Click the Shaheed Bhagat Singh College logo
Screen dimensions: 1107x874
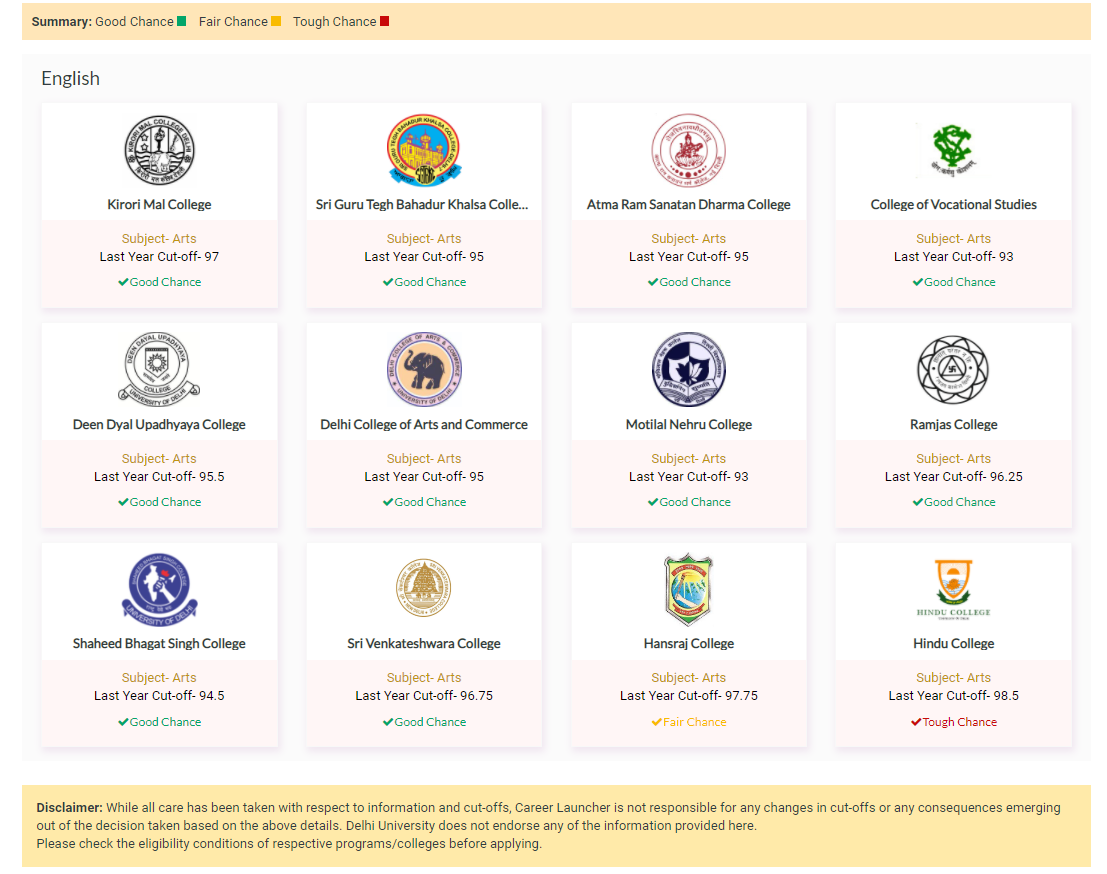(159, 590)
